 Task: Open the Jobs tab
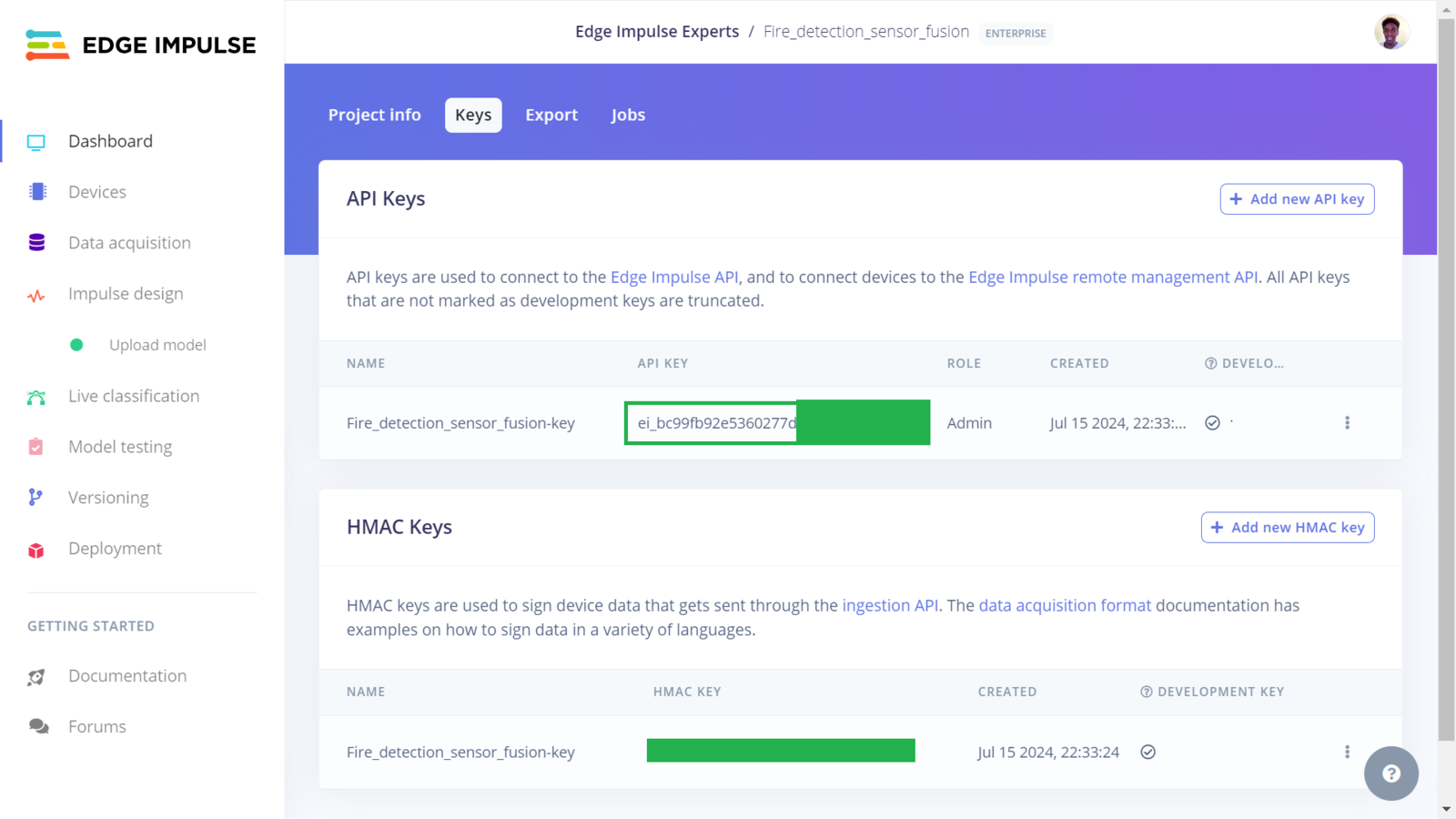(x=628, y=115)
